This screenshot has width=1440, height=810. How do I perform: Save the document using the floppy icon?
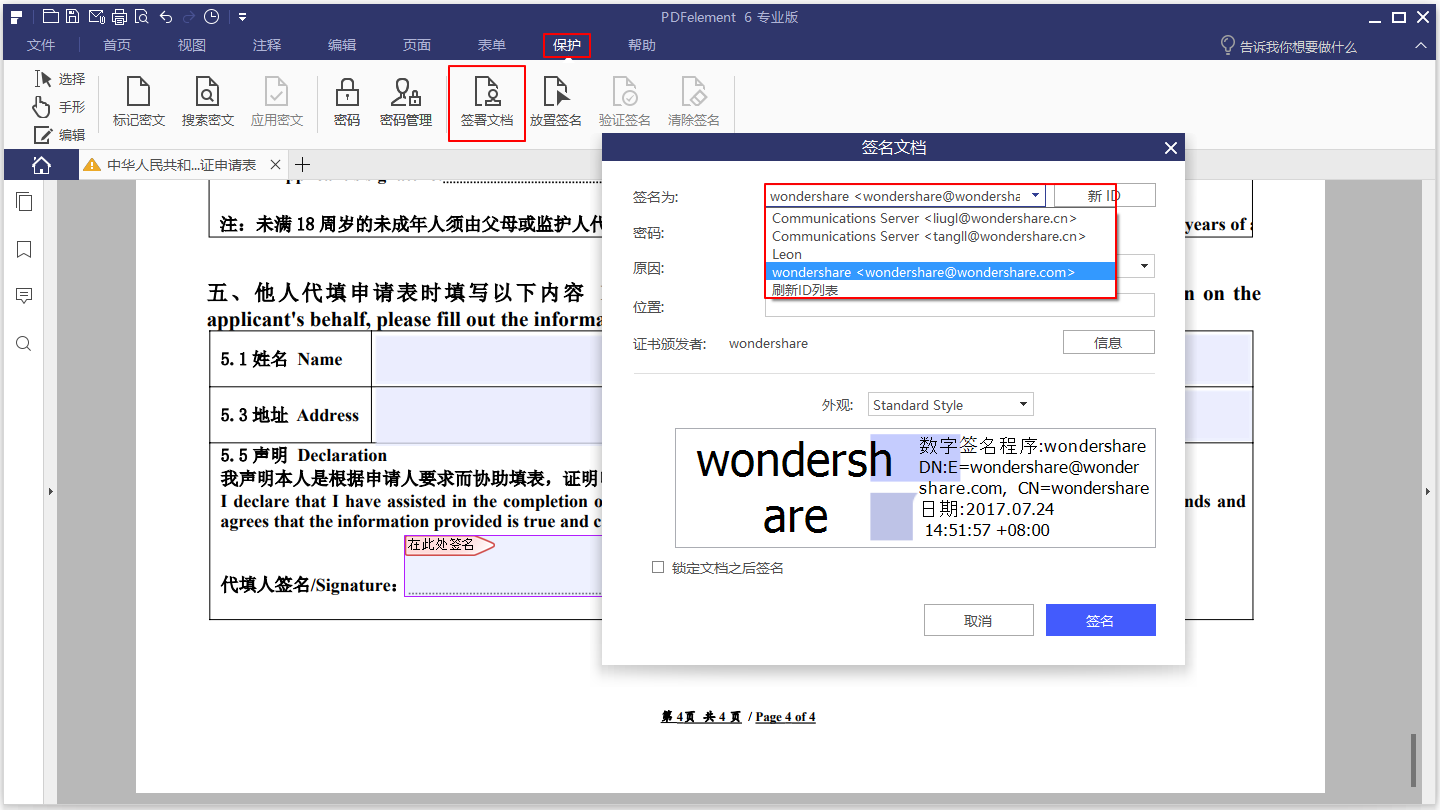(x=73, y=16)
